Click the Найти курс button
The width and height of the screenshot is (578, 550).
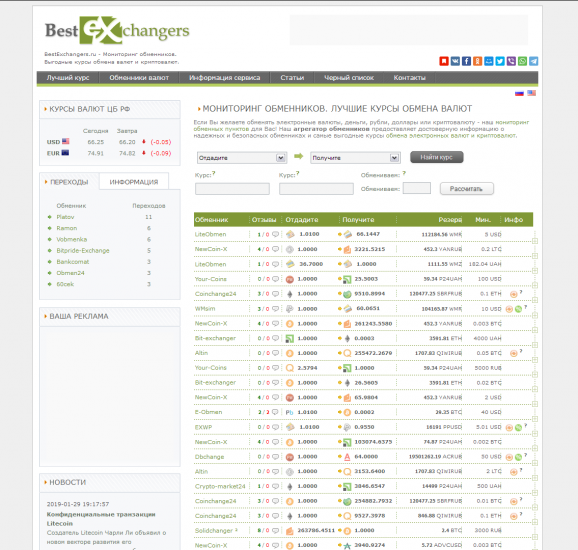tap(436, 157)
